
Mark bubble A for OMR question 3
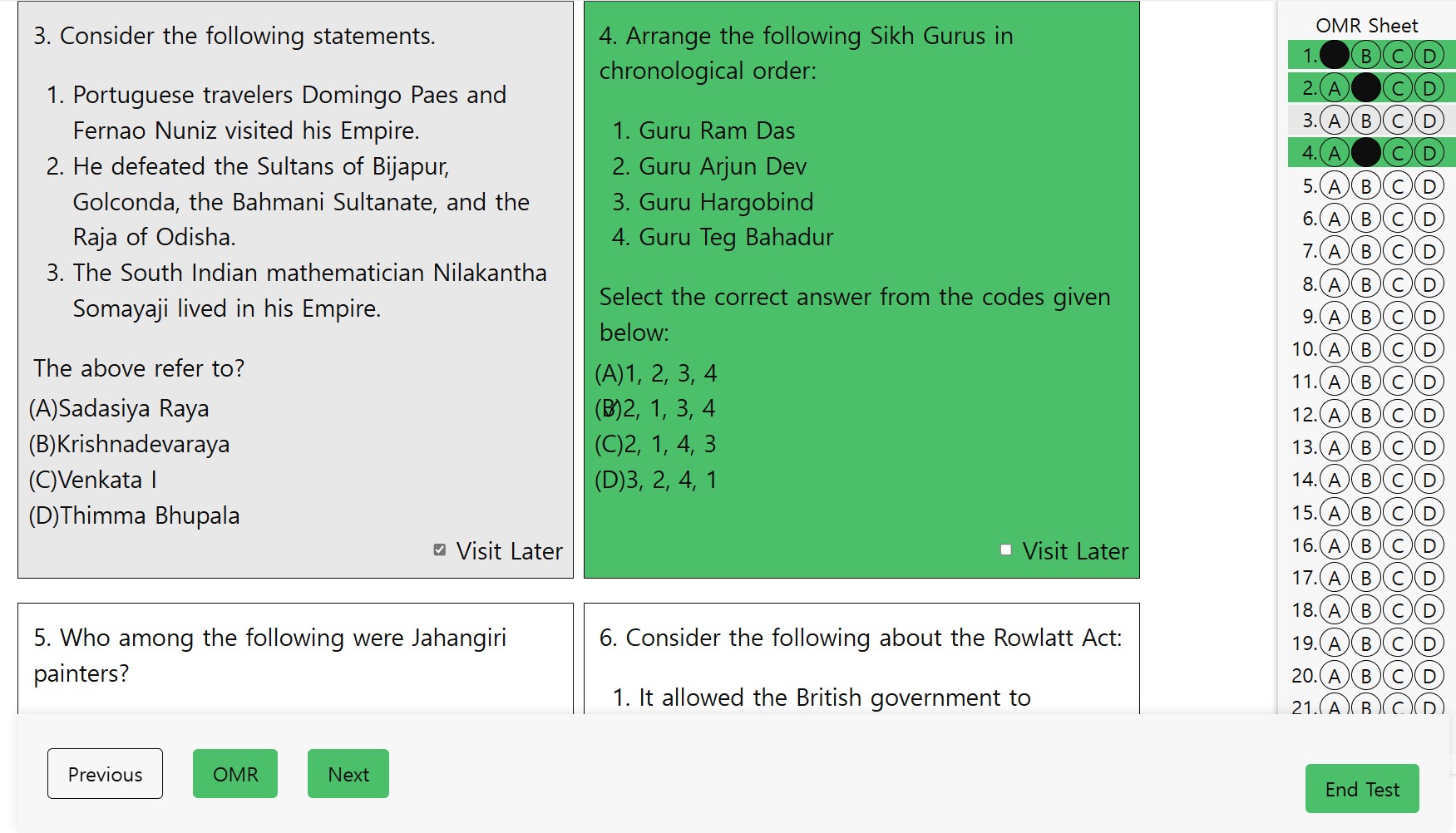(x=1335, y=121)
